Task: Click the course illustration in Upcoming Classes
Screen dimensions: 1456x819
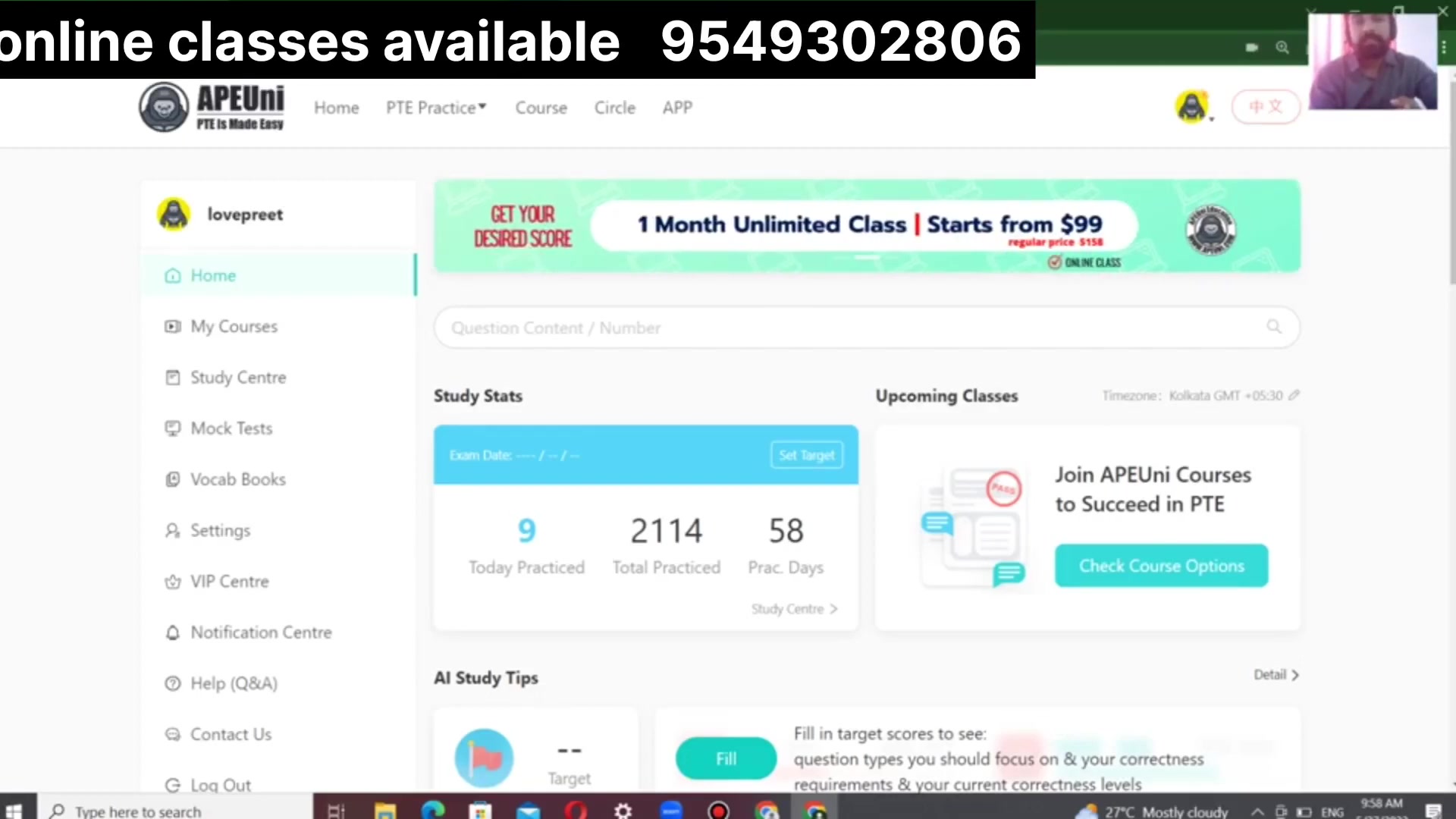Action: (972, 528)
